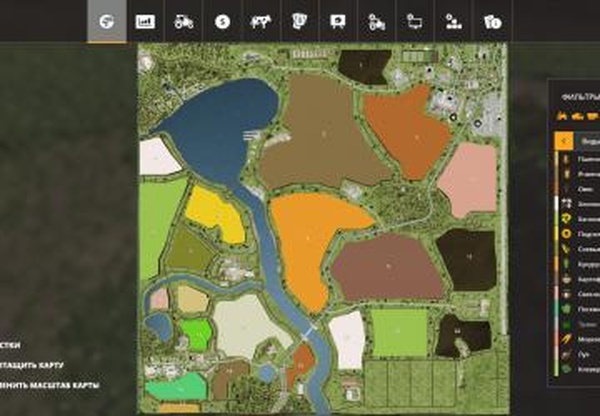Open vehicle settings gear-and-tractor icon

[377, 22]
